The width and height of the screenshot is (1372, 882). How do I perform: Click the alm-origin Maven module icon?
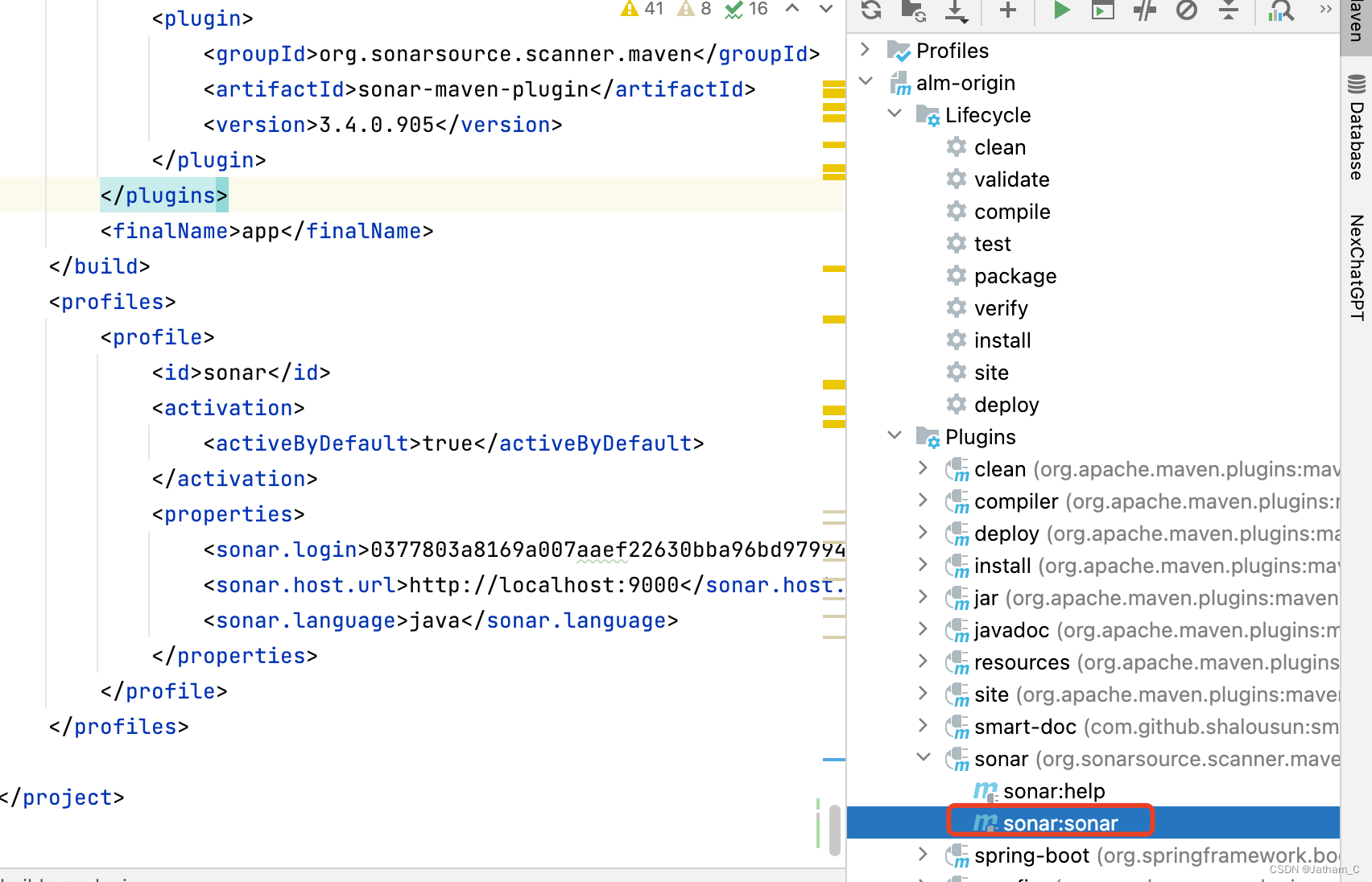coord(900,83)
